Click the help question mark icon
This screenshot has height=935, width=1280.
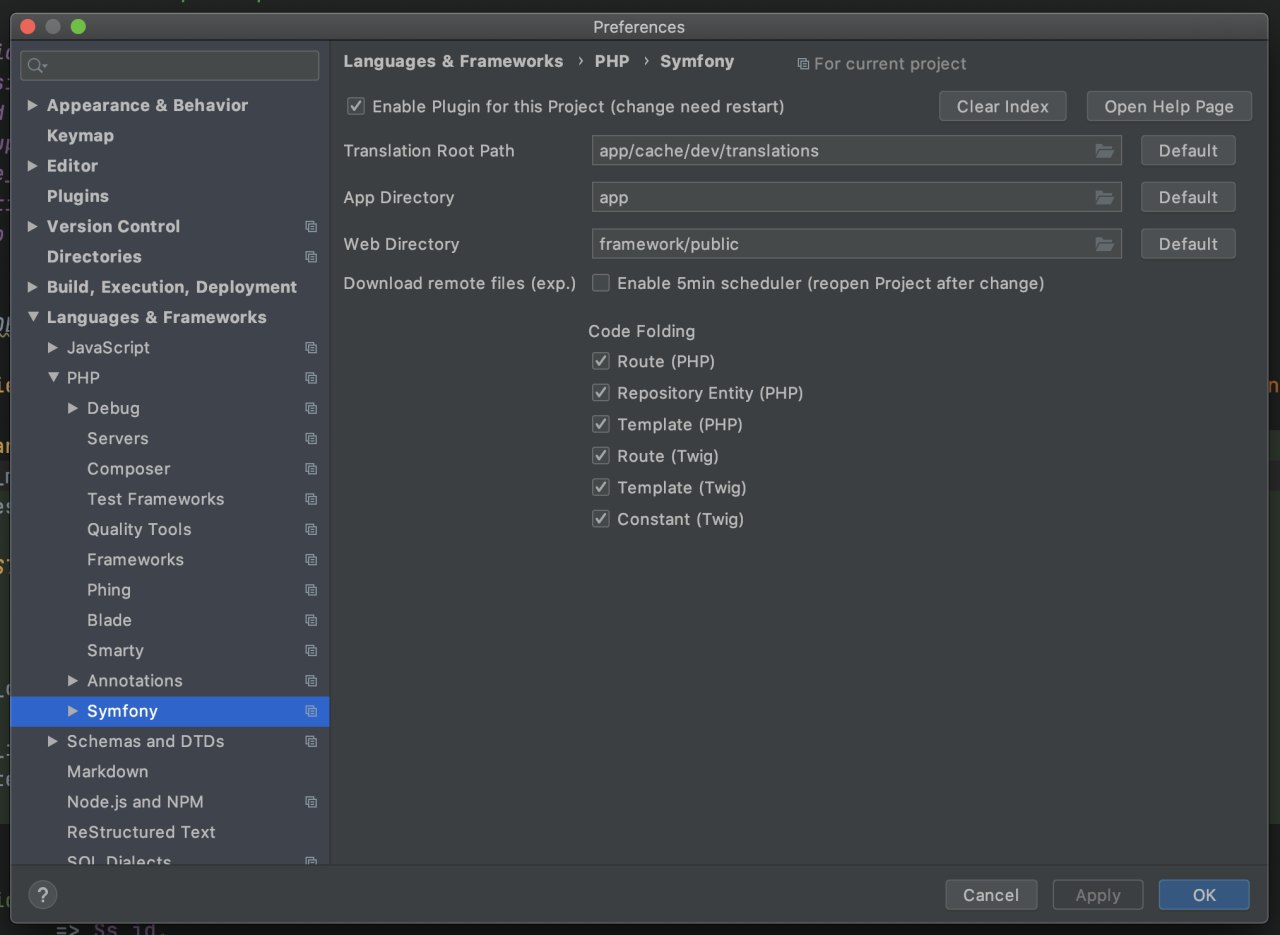tap(43, 895)
